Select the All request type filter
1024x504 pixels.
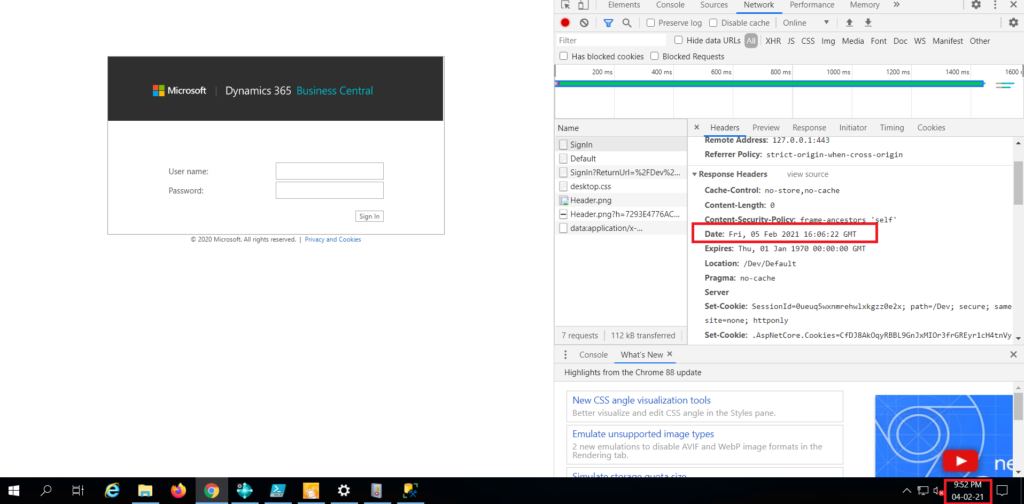(x=751, y=40)
